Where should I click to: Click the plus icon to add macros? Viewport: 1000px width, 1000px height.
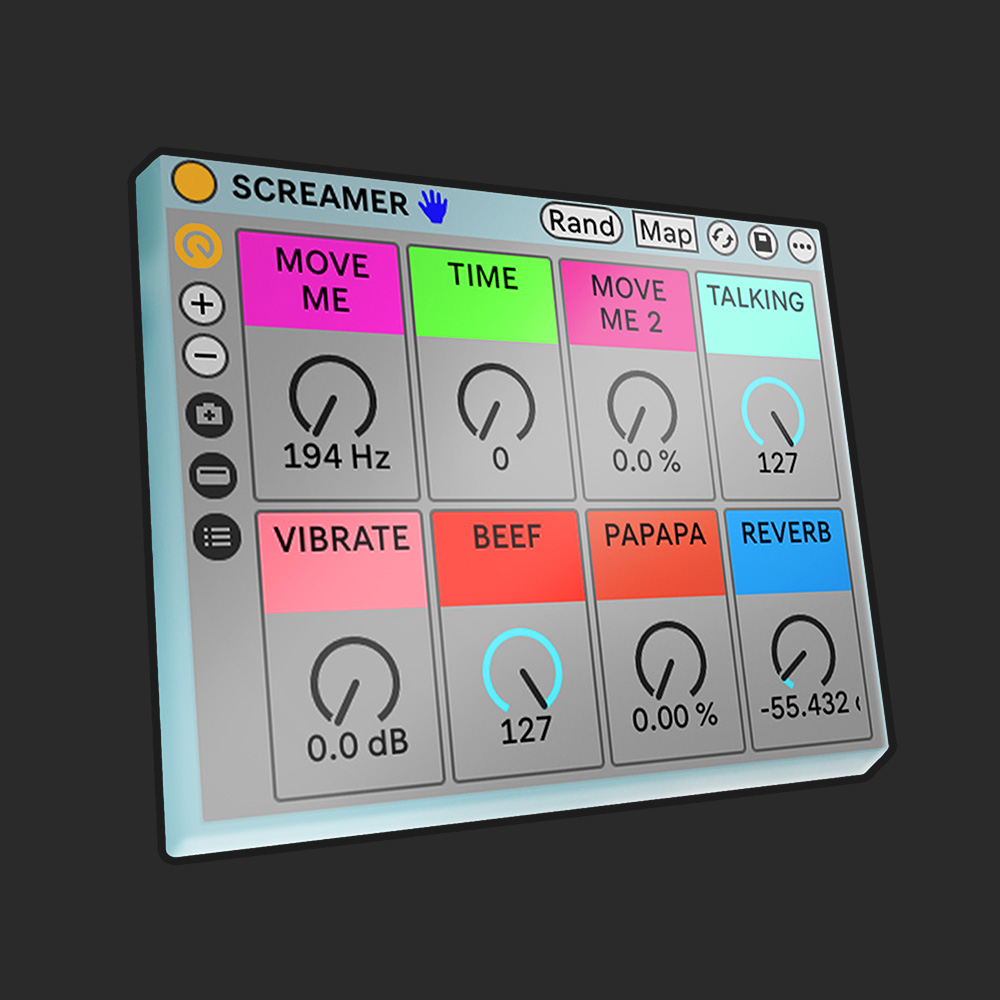[202, 304]
